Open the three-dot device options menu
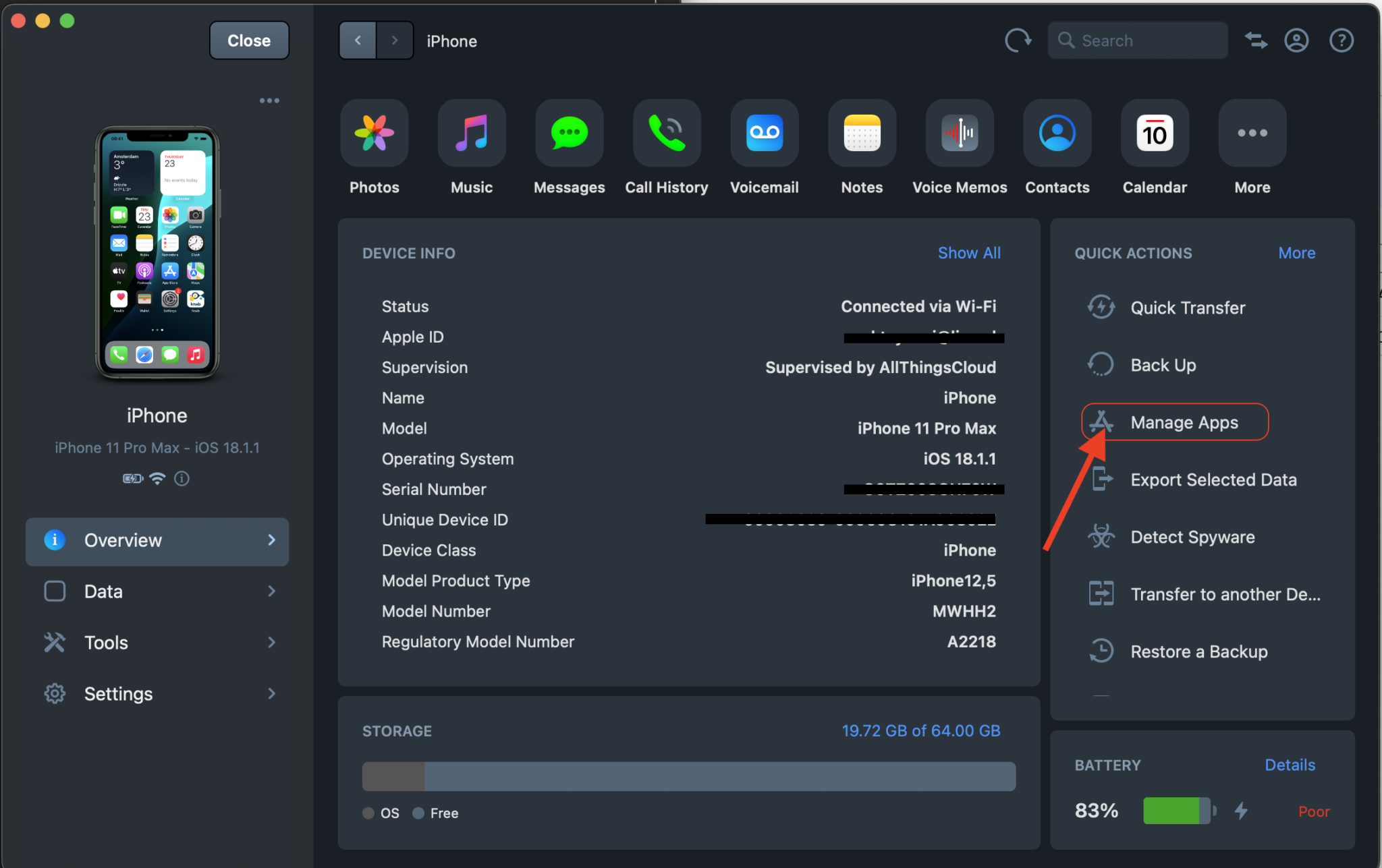 [269, 100]
